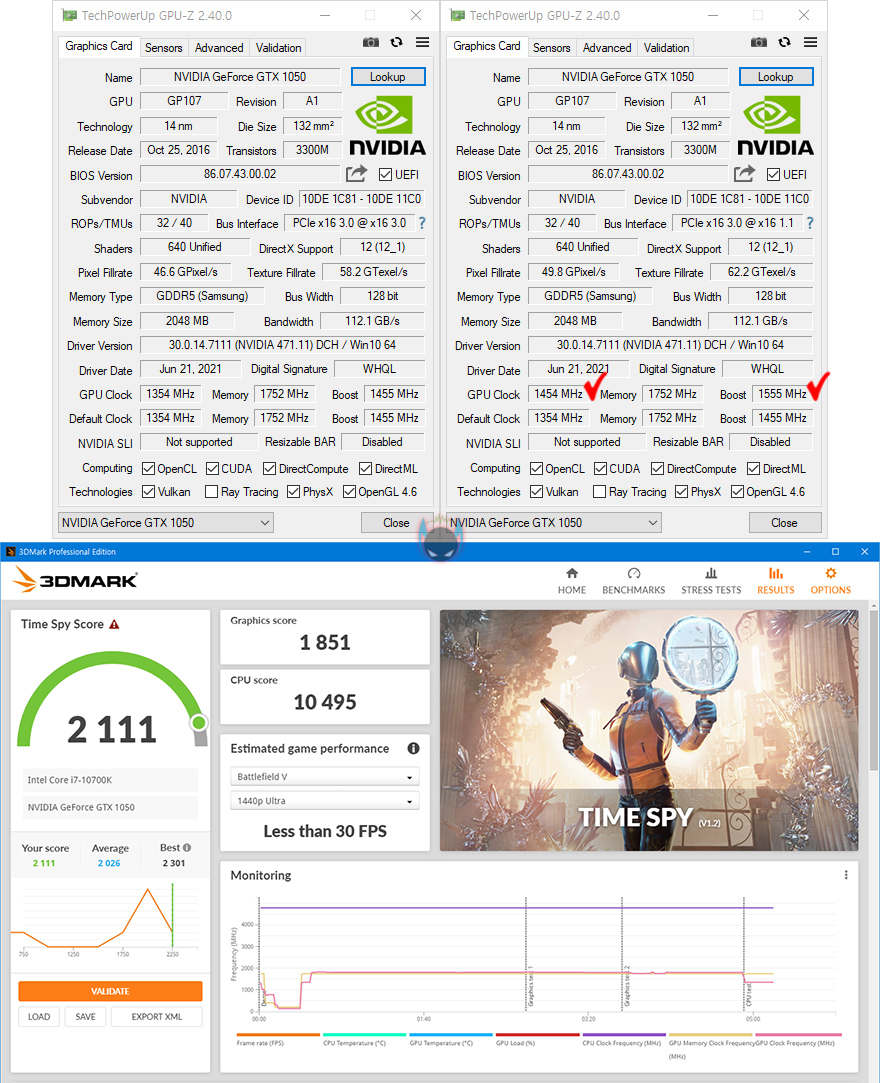
Task: Open Battlefield V game dropdown
Action: (325, 776)
